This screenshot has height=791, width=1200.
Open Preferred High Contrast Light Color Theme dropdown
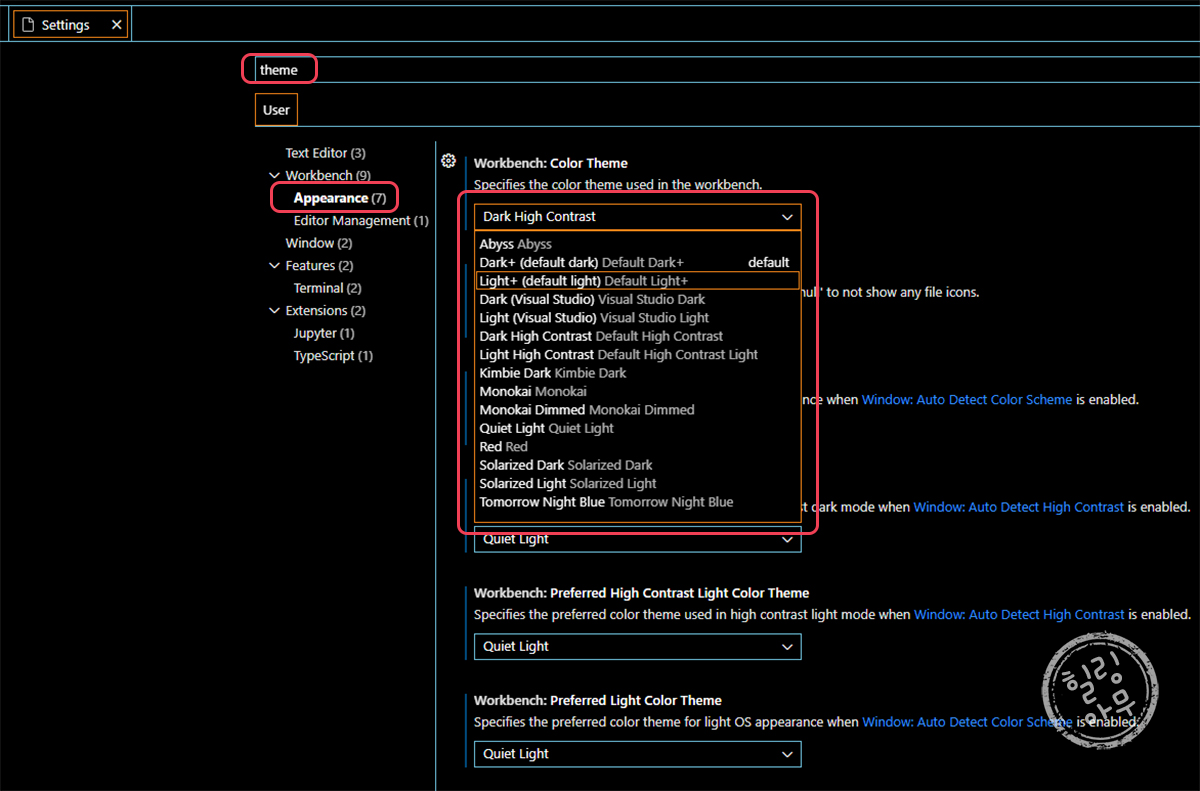coord(638,646)
